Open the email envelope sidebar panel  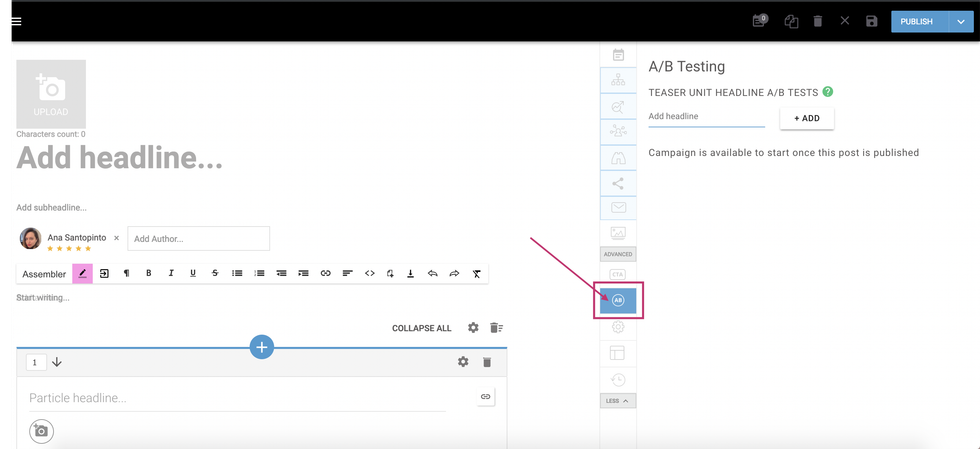(x=618, y=208)
